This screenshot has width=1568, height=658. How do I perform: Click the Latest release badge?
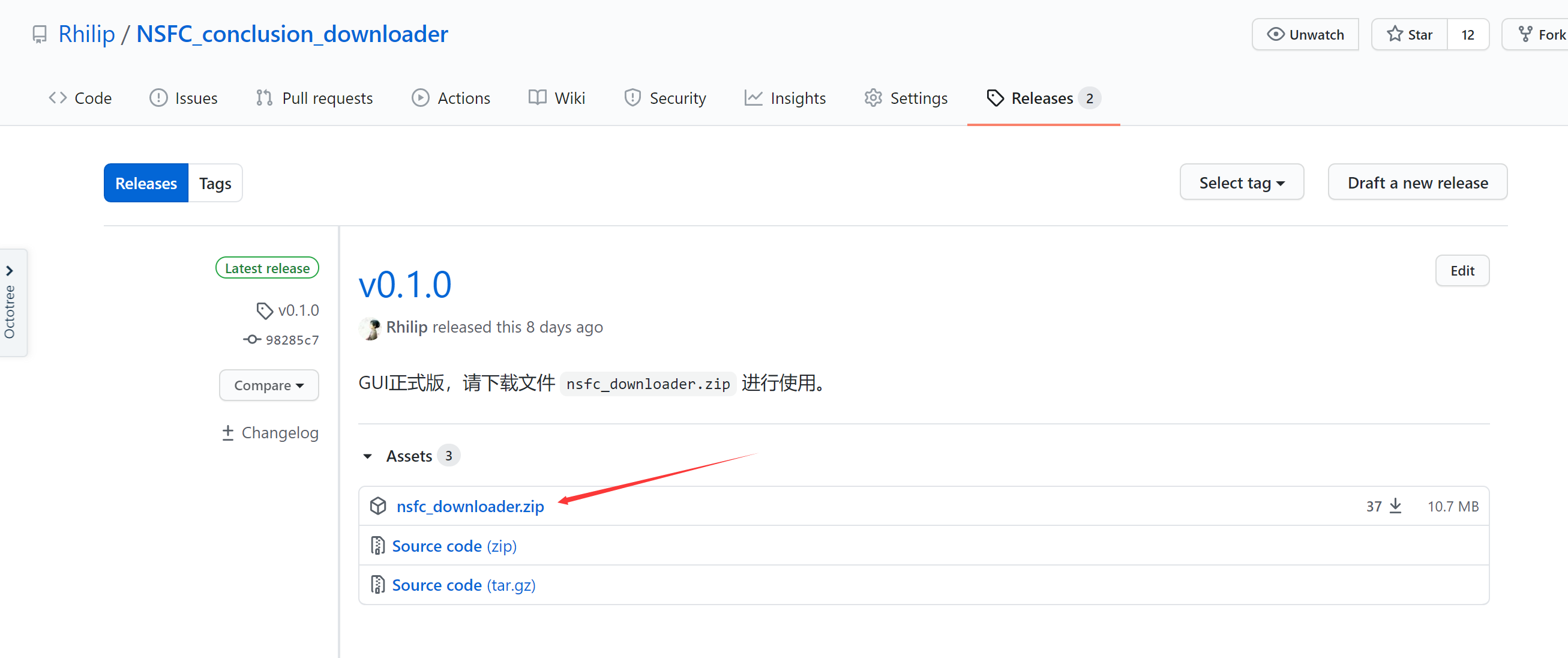(267, 268)
